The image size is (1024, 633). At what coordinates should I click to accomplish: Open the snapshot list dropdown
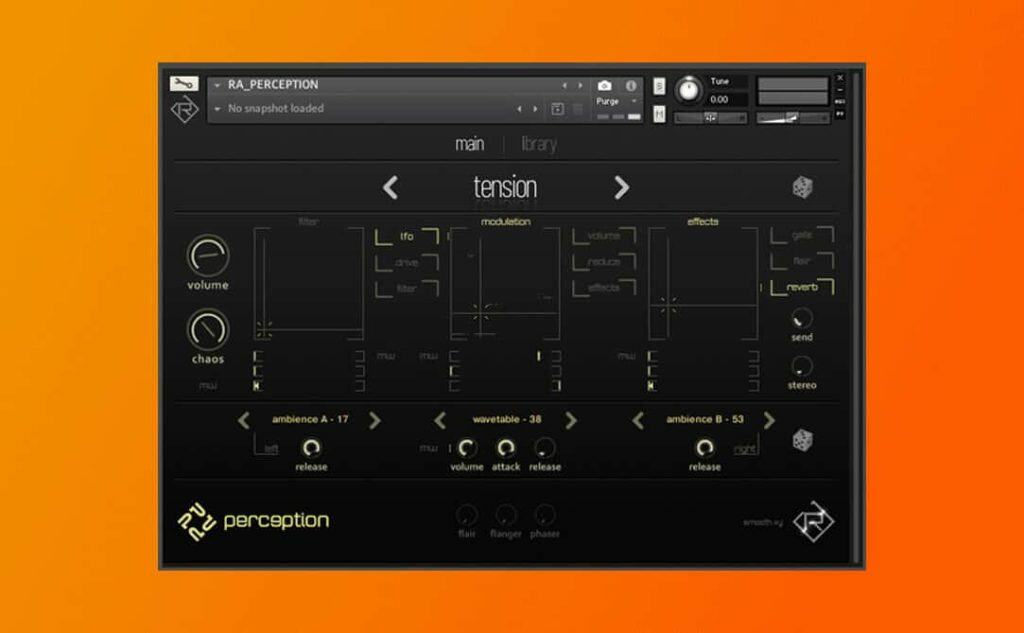click(x=218, y=109)
